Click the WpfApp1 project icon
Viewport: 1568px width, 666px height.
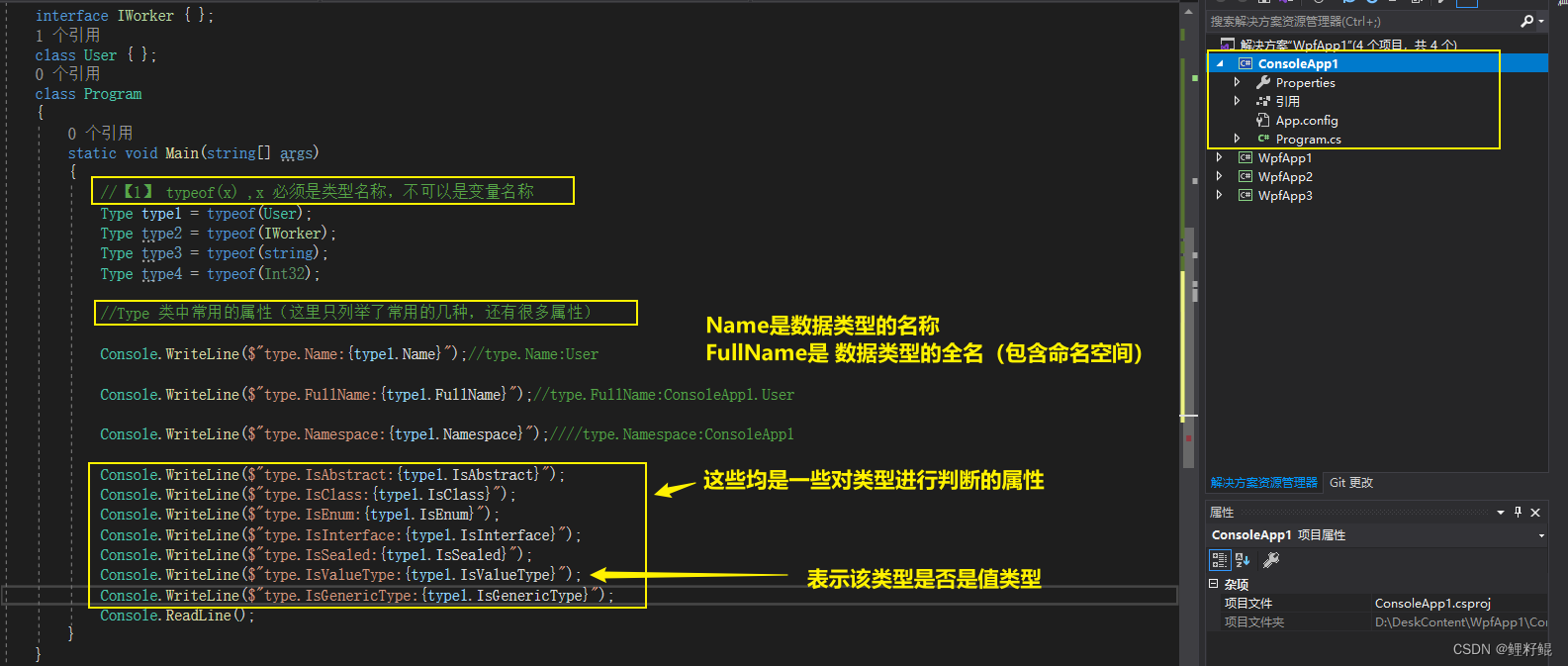1245,157
